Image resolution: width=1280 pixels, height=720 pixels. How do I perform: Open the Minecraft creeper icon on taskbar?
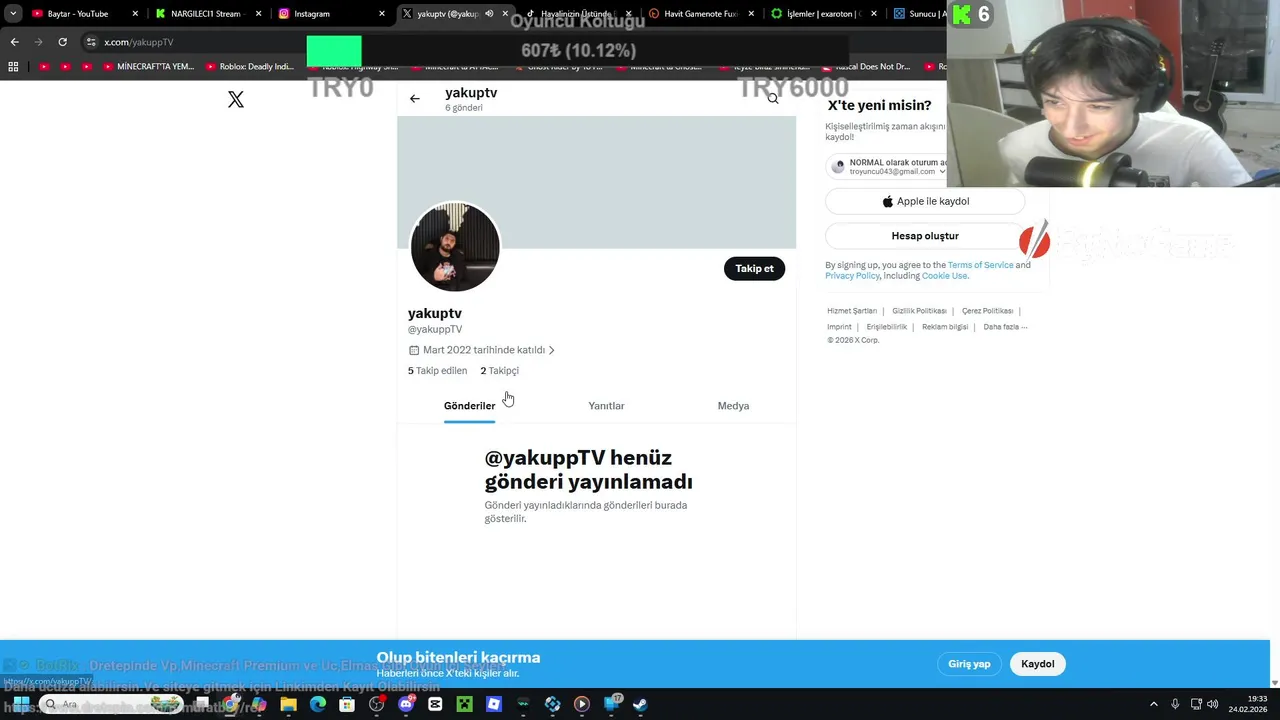tap(464, 704)
